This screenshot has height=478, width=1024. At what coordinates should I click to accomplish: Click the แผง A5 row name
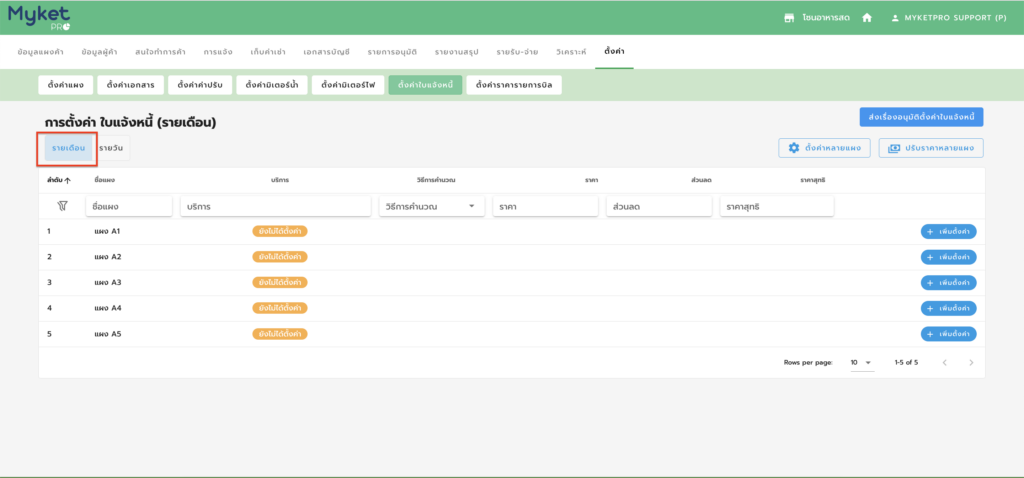click(108, 334)
